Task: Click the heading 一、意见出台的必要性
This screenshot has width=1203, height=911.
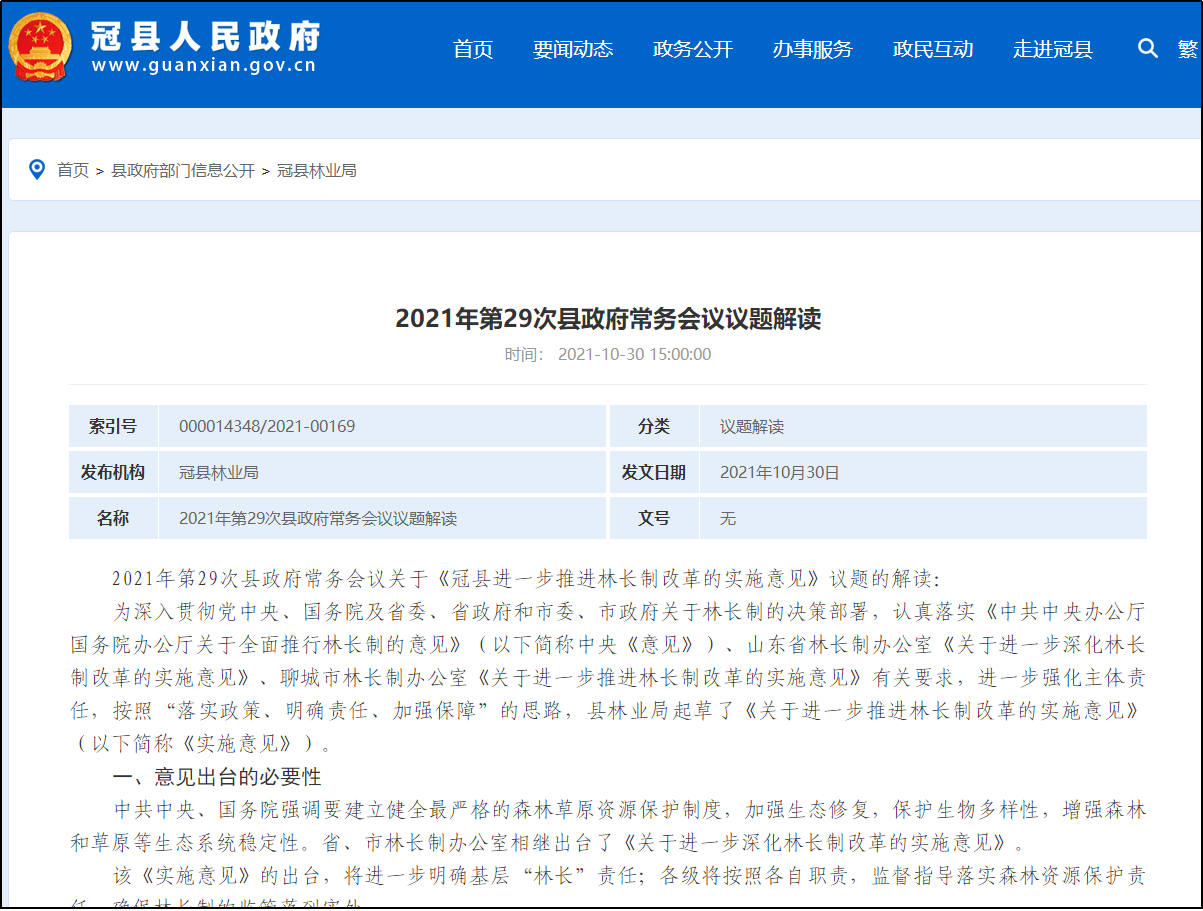Action: click(217, 777)
